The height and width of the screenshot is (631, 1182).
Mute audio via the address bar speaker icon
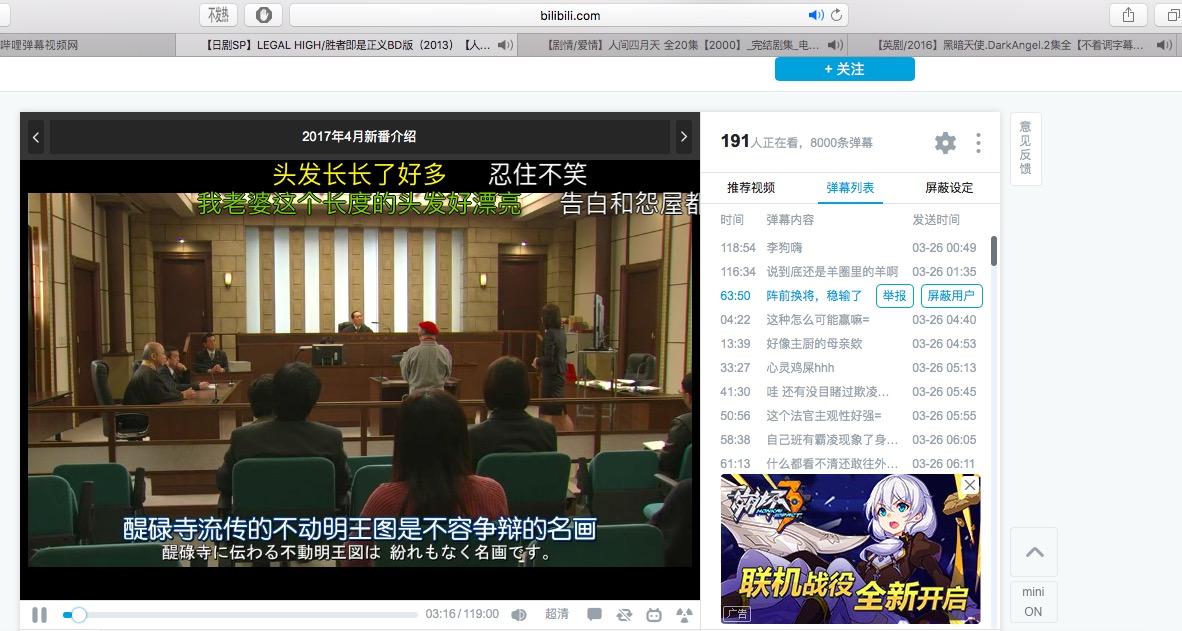[816, 15]
